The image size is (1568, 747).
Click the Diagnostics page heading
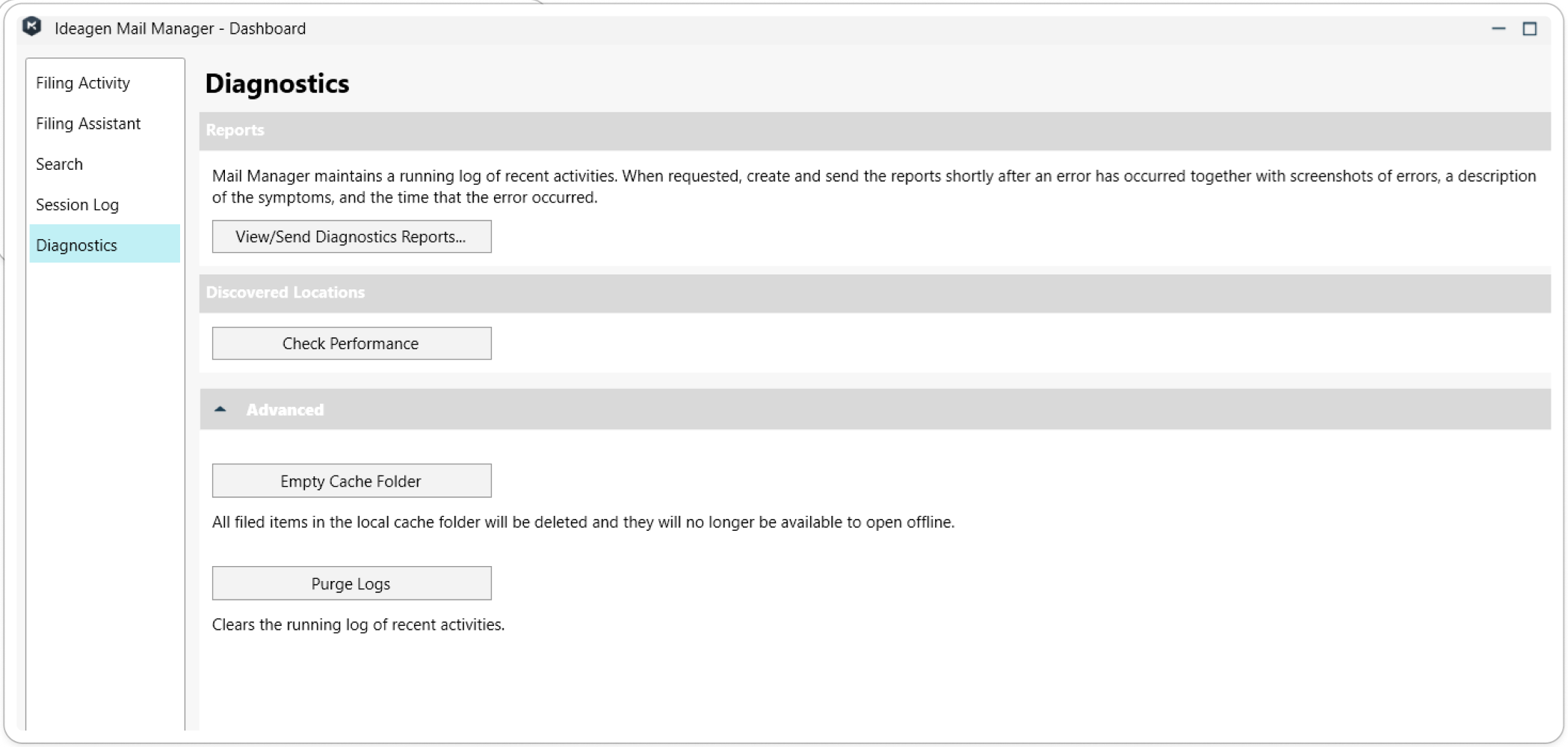(277, 84)
